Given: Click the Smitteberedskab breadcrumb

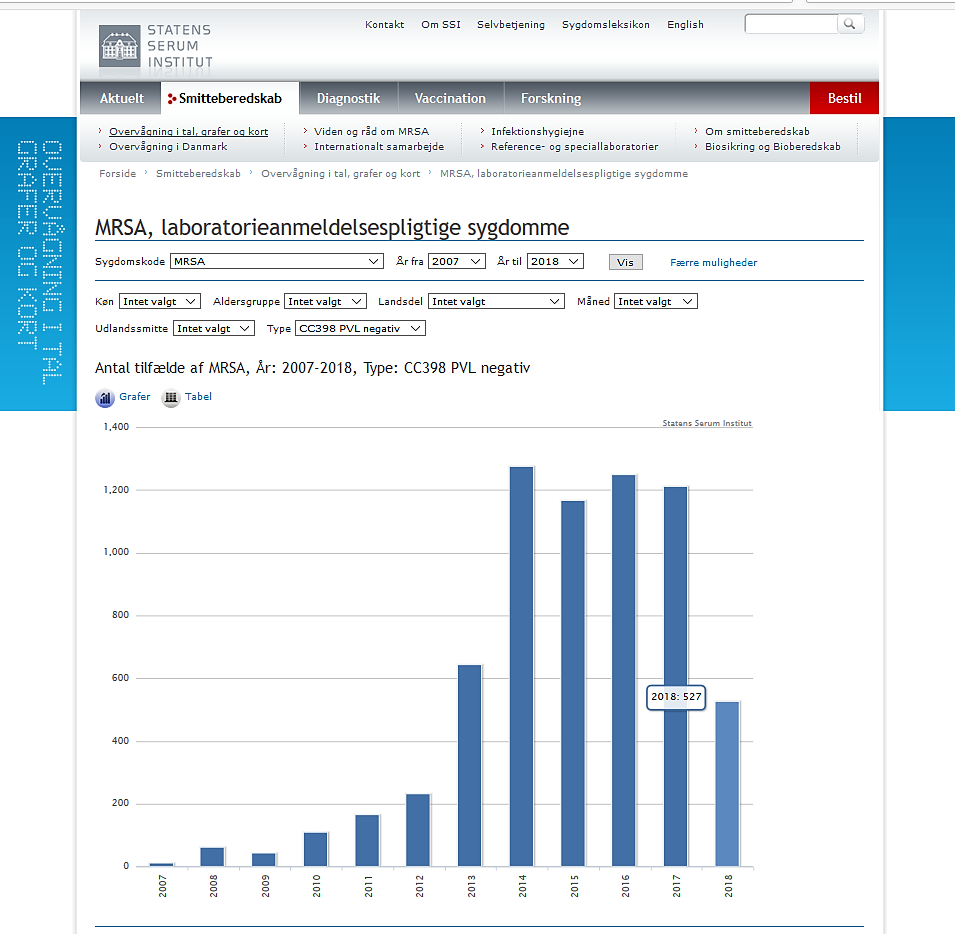Looking at the screenshot, I should click(198, 174).
